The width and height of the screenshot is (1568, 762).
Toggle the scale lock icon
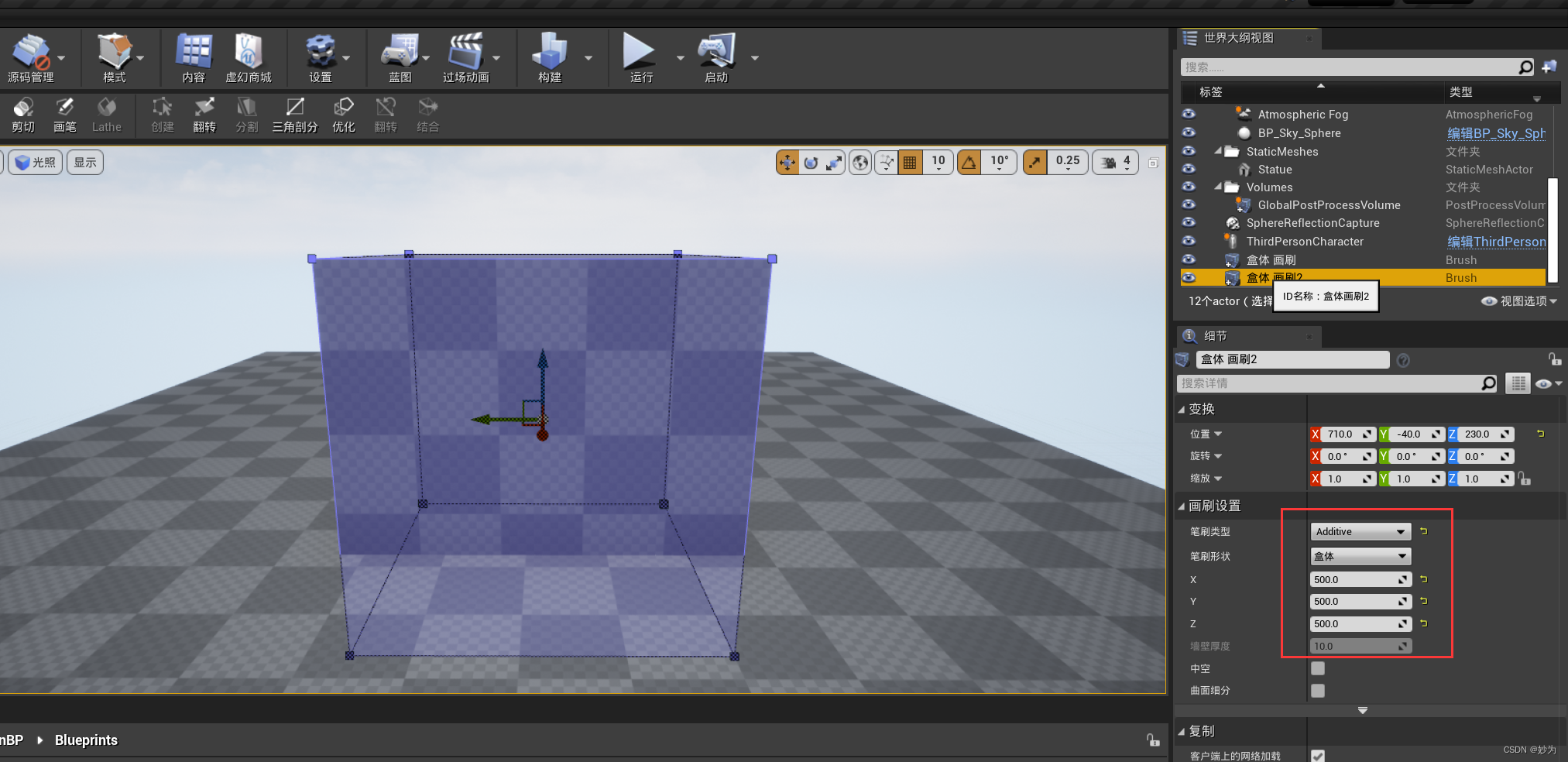pos(1525,479)
